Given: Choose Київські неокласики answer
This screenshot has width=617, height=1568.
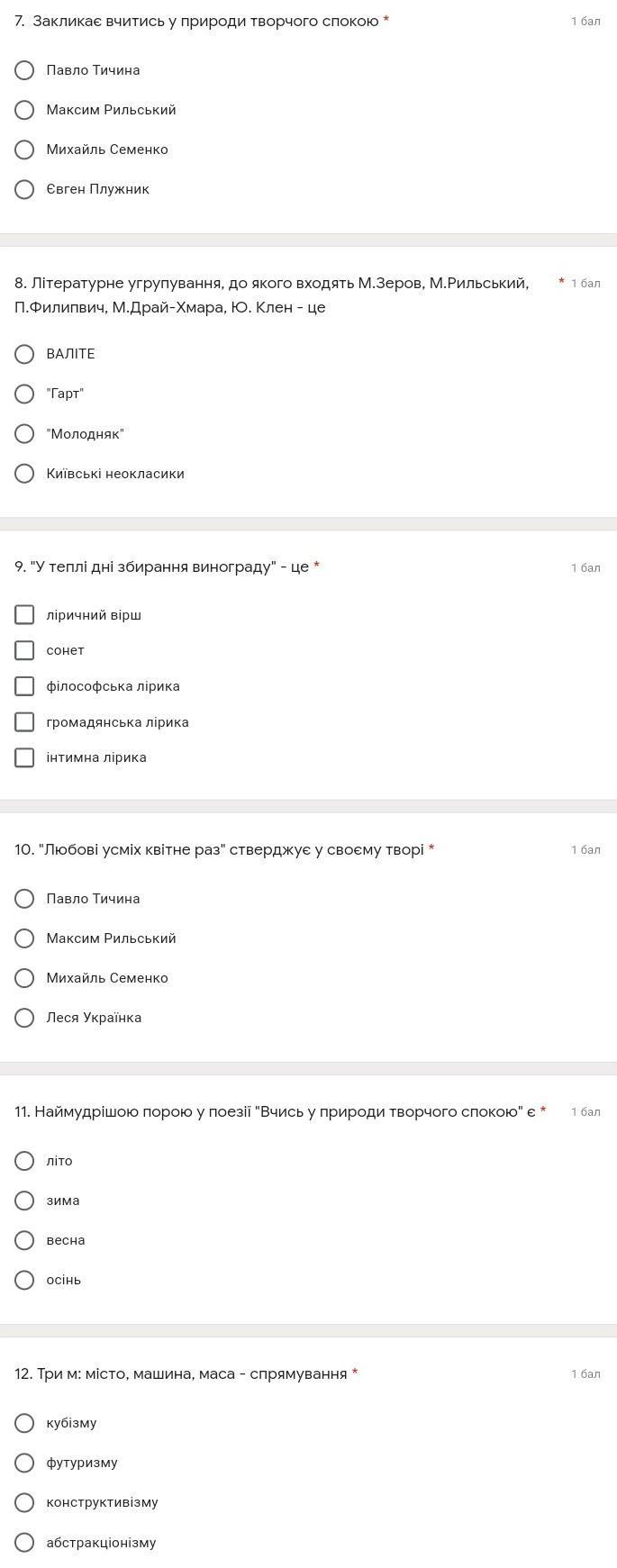Looking at the screenshot, I should coord(24,474).
